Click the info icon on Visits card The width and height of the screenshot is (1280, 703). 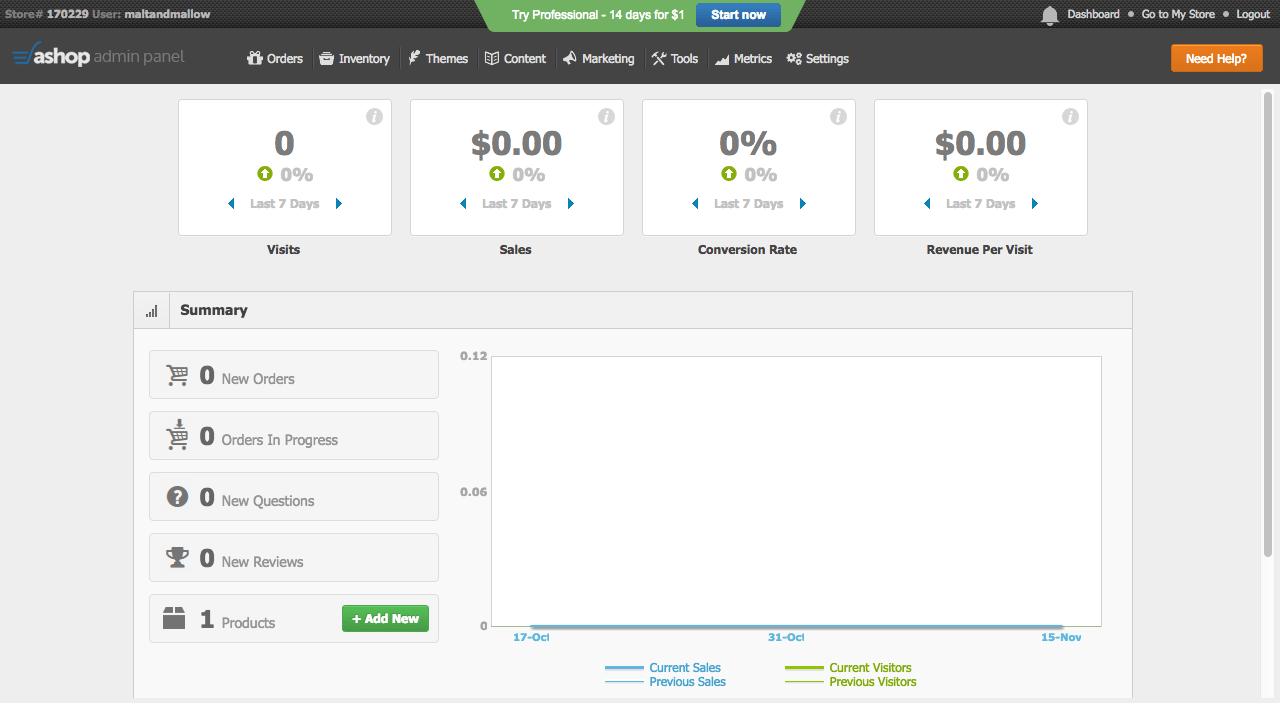tap(374, 117)
